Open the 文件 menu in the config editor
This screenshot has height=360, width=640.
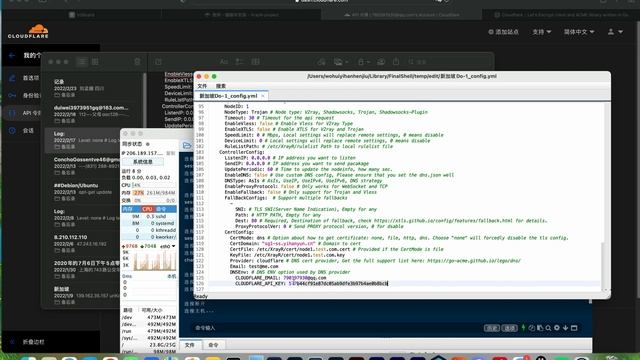coord(202,86)
